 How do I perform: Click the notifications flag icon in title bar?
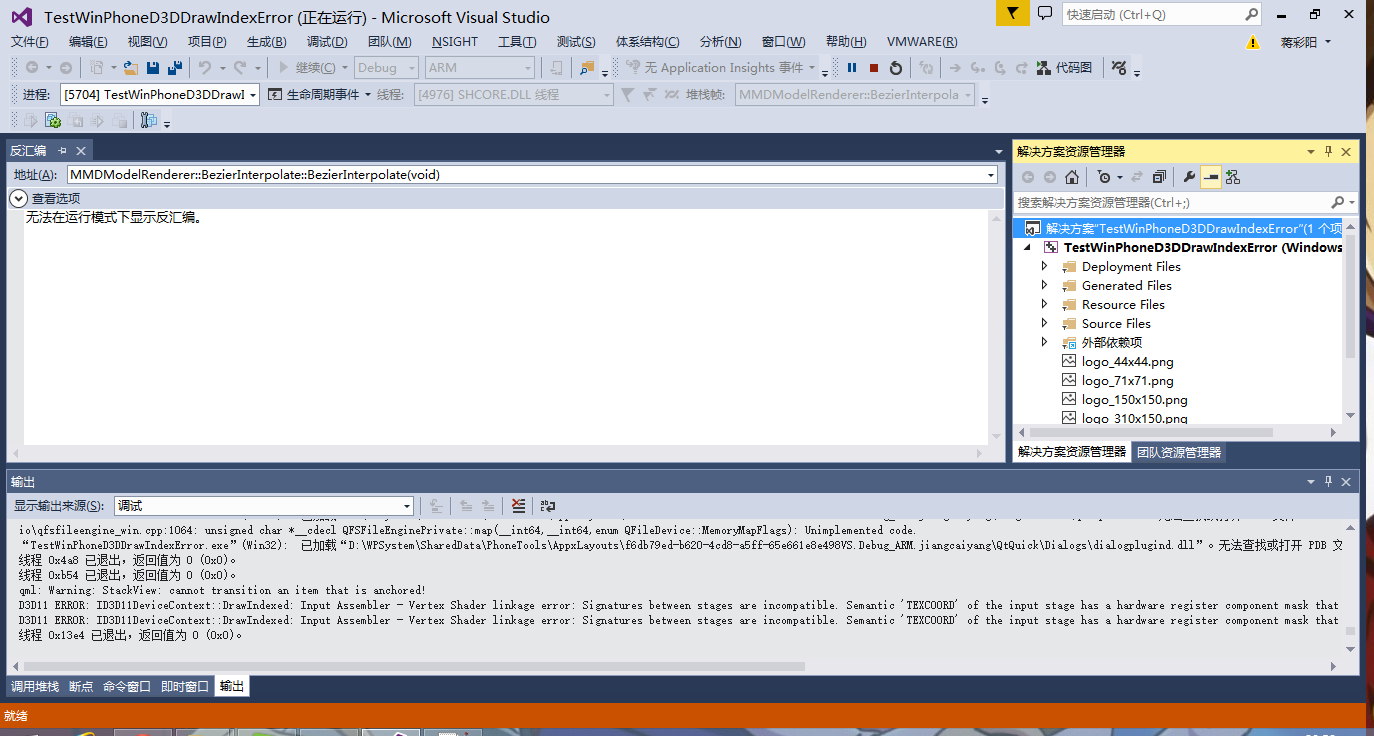coord(1012,14)
